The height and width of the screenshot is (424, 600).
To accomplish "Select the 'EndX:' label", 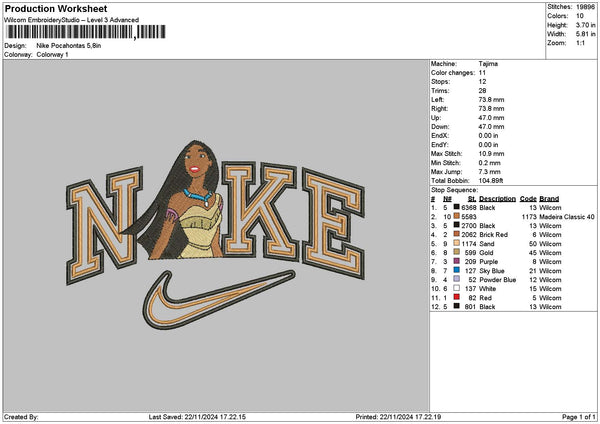I will 439,136.
